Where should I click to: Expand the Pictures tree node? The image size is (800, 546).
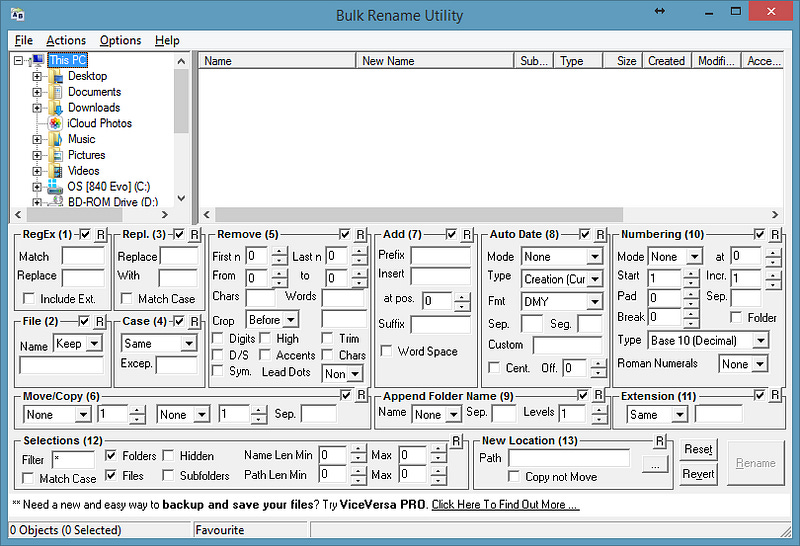pos(37,155)
